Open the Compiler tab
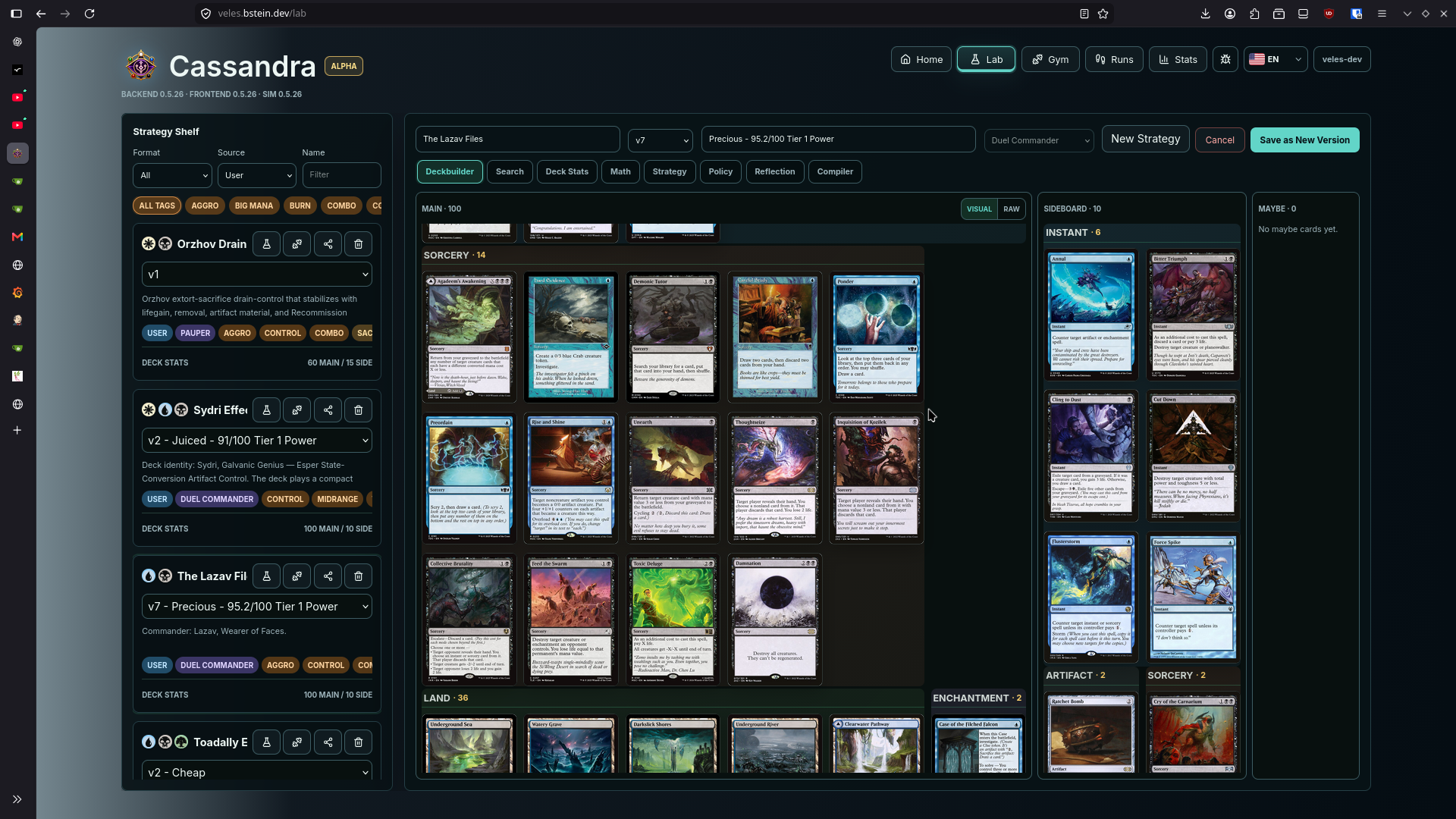This screenshot has width=1456, height=819. [x=835, y=171]
